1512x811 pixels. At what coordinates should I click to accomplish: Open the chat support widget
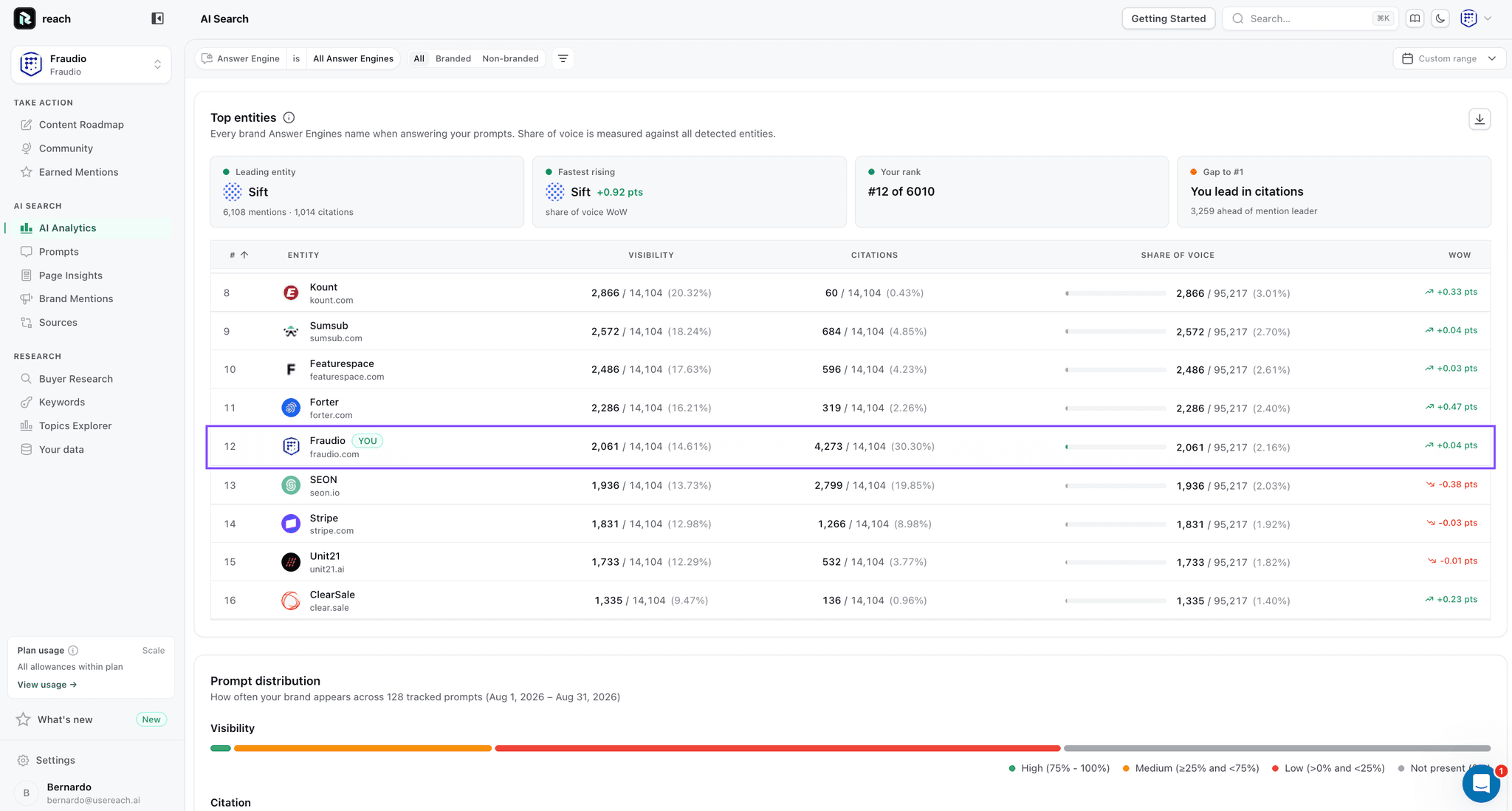point(1481,783)
